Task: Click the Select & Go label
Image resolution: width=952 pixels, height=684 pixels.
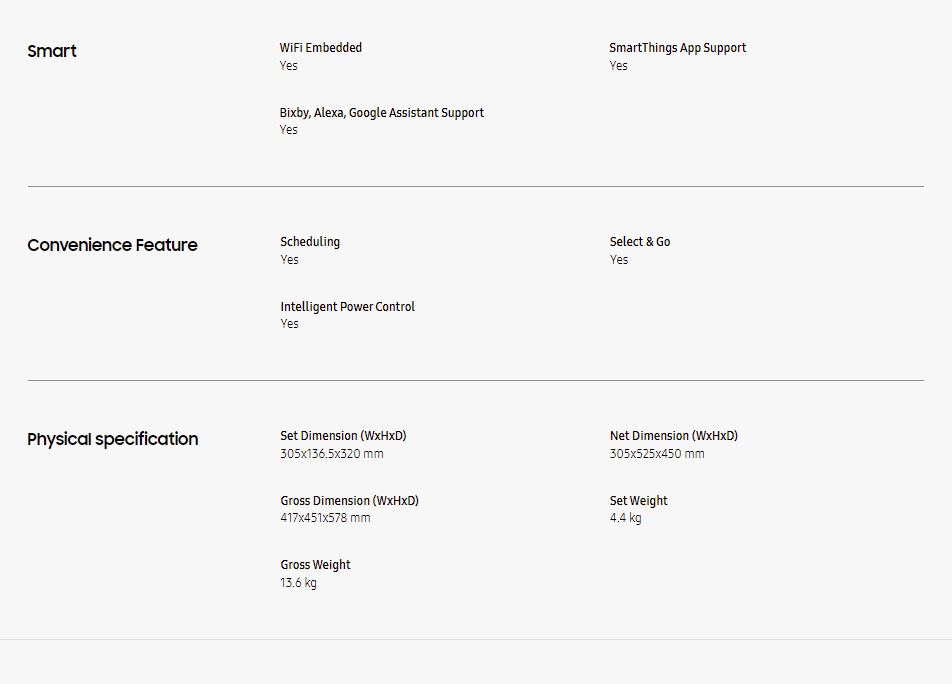Action: [640, 242]
